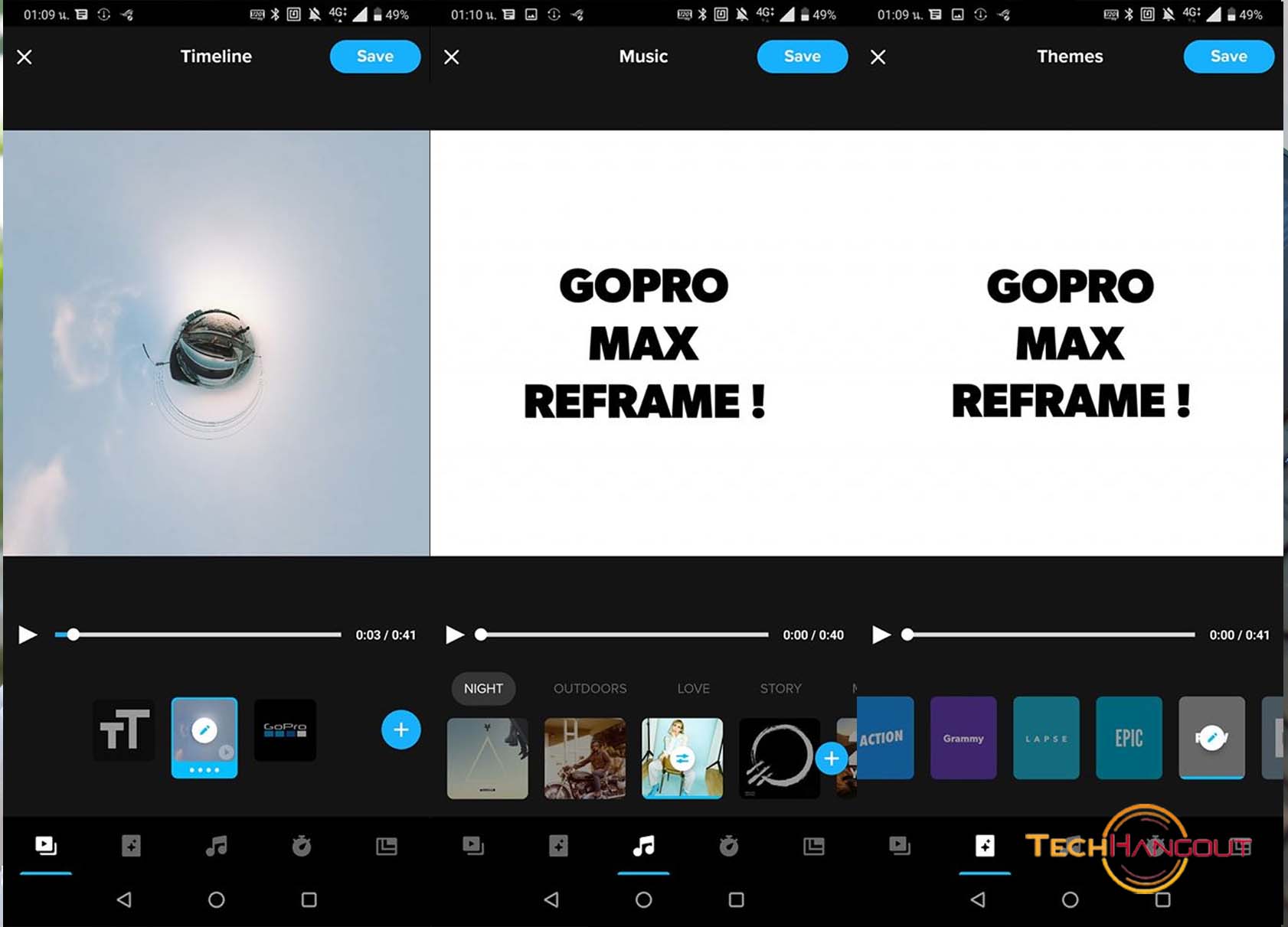Click the 0:00 / 0:40 time readout
The width and height of the screenshot is (1288, 927).
point(813,635)
